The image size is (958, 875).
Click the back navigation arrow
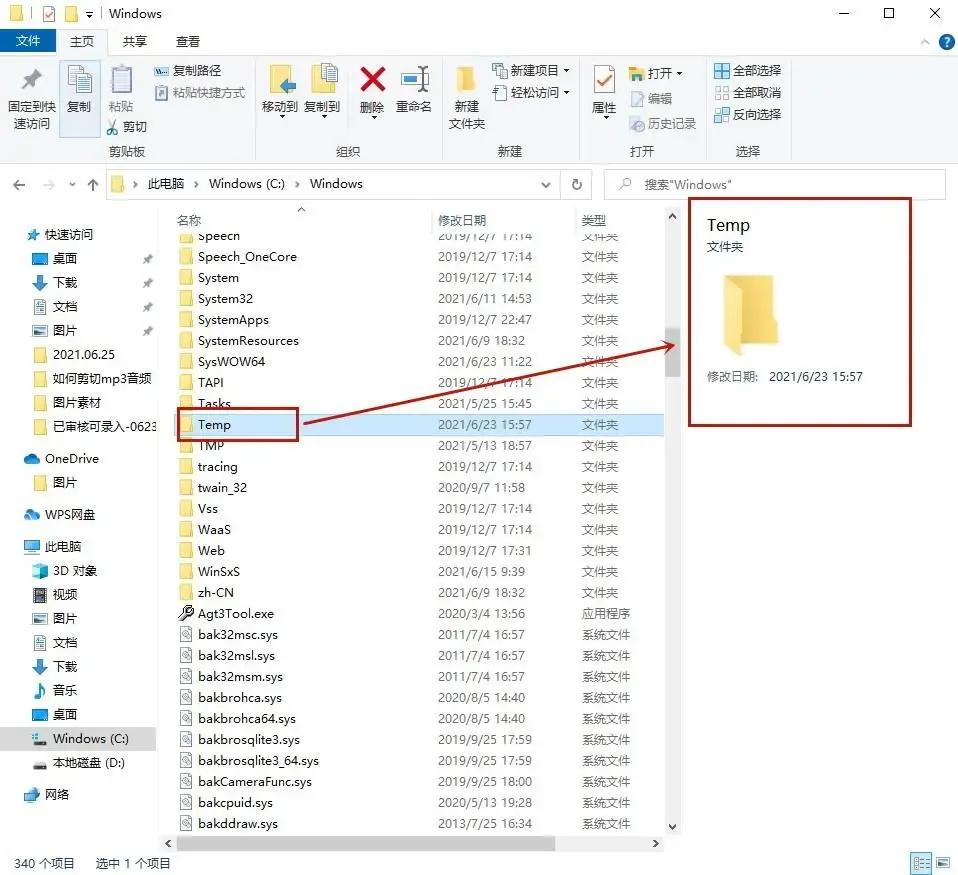tap(19, 184)
